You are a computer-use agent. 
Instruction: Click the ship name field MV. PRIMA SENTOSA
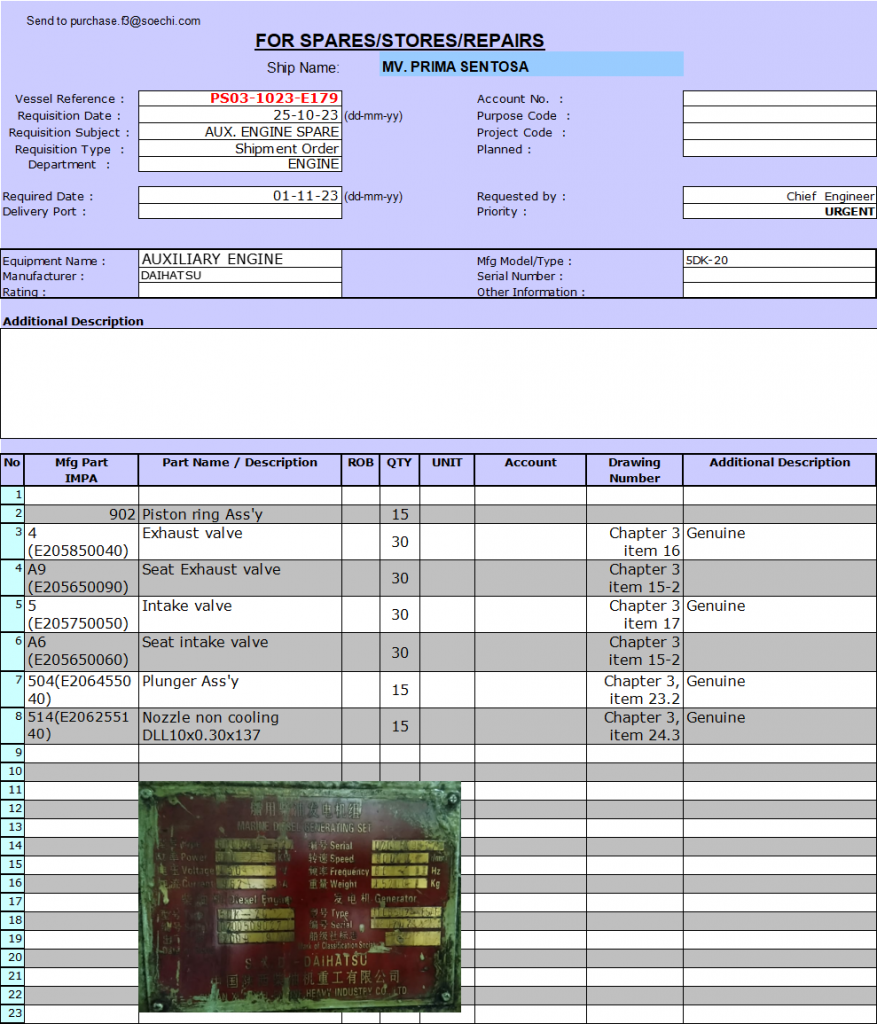pyautogui.click(x=531, y=67)
